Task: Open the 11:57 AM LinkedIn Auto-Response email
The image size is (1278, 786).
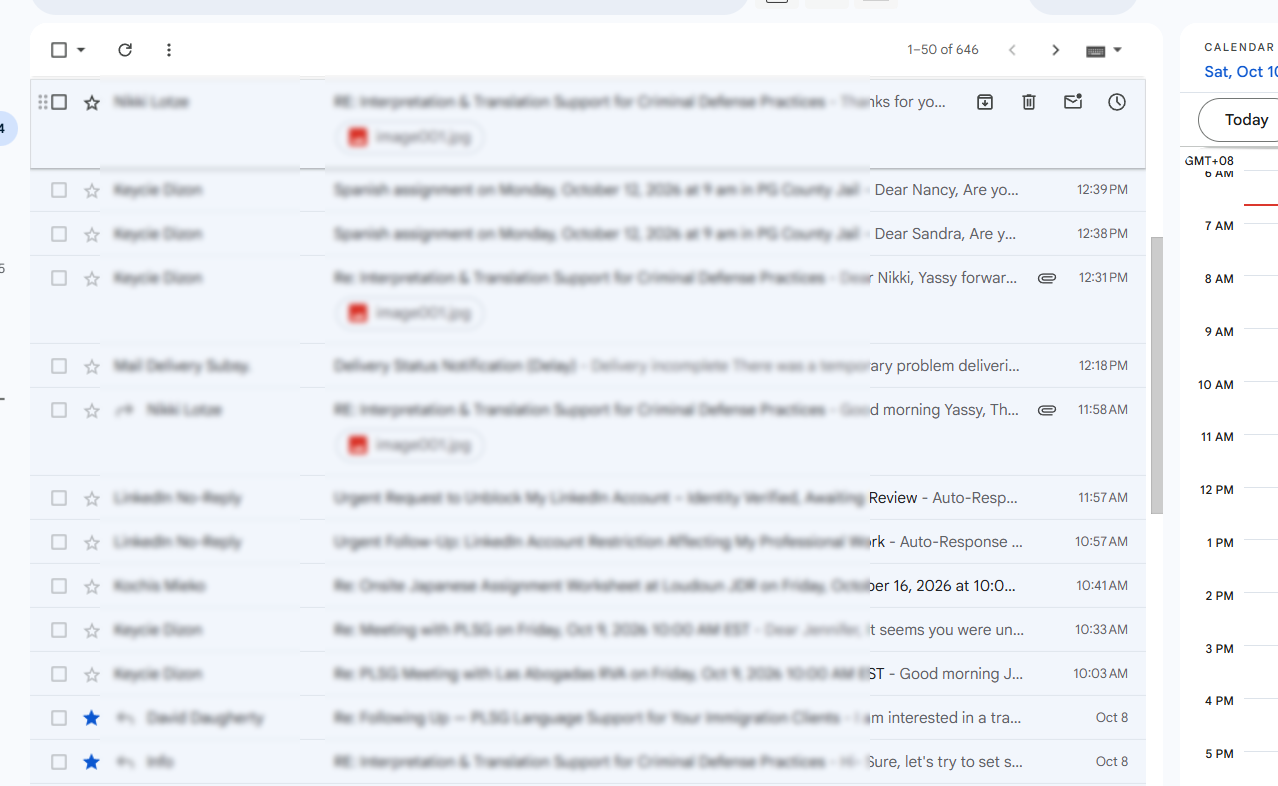Action: click(588, 498)
